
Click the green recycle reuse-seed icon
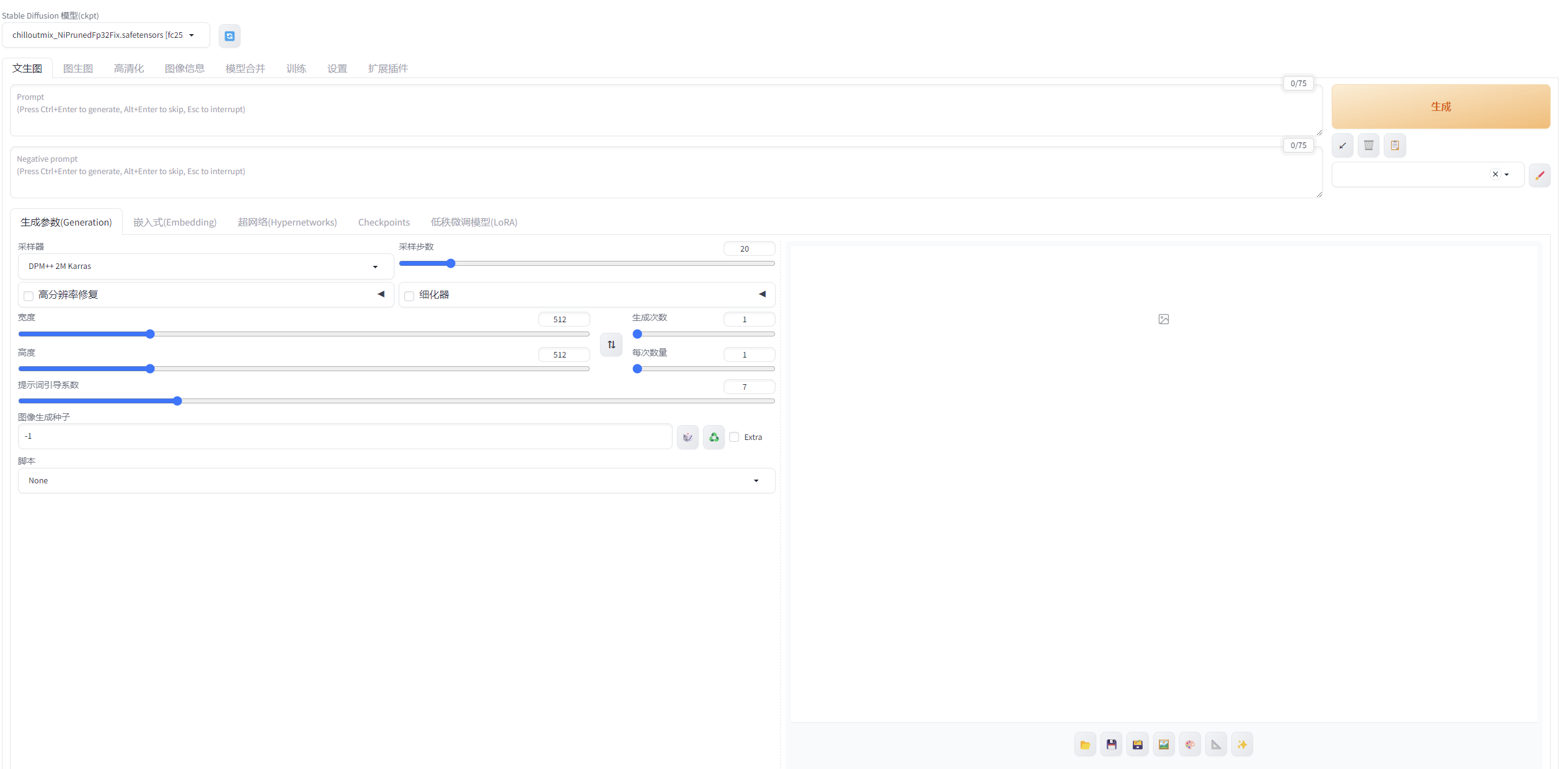714,437
